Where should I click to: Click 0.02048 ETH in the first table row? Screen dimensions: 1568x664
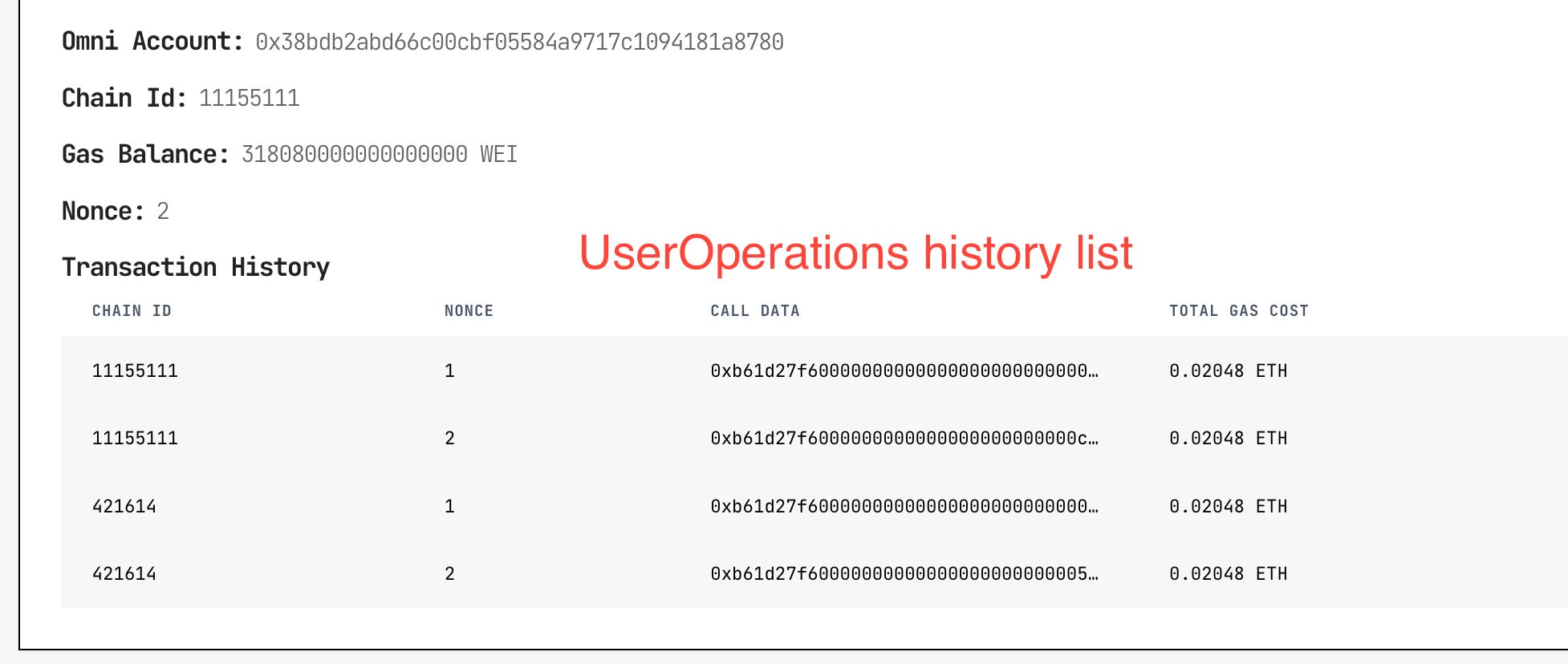tap(1228, 370)
